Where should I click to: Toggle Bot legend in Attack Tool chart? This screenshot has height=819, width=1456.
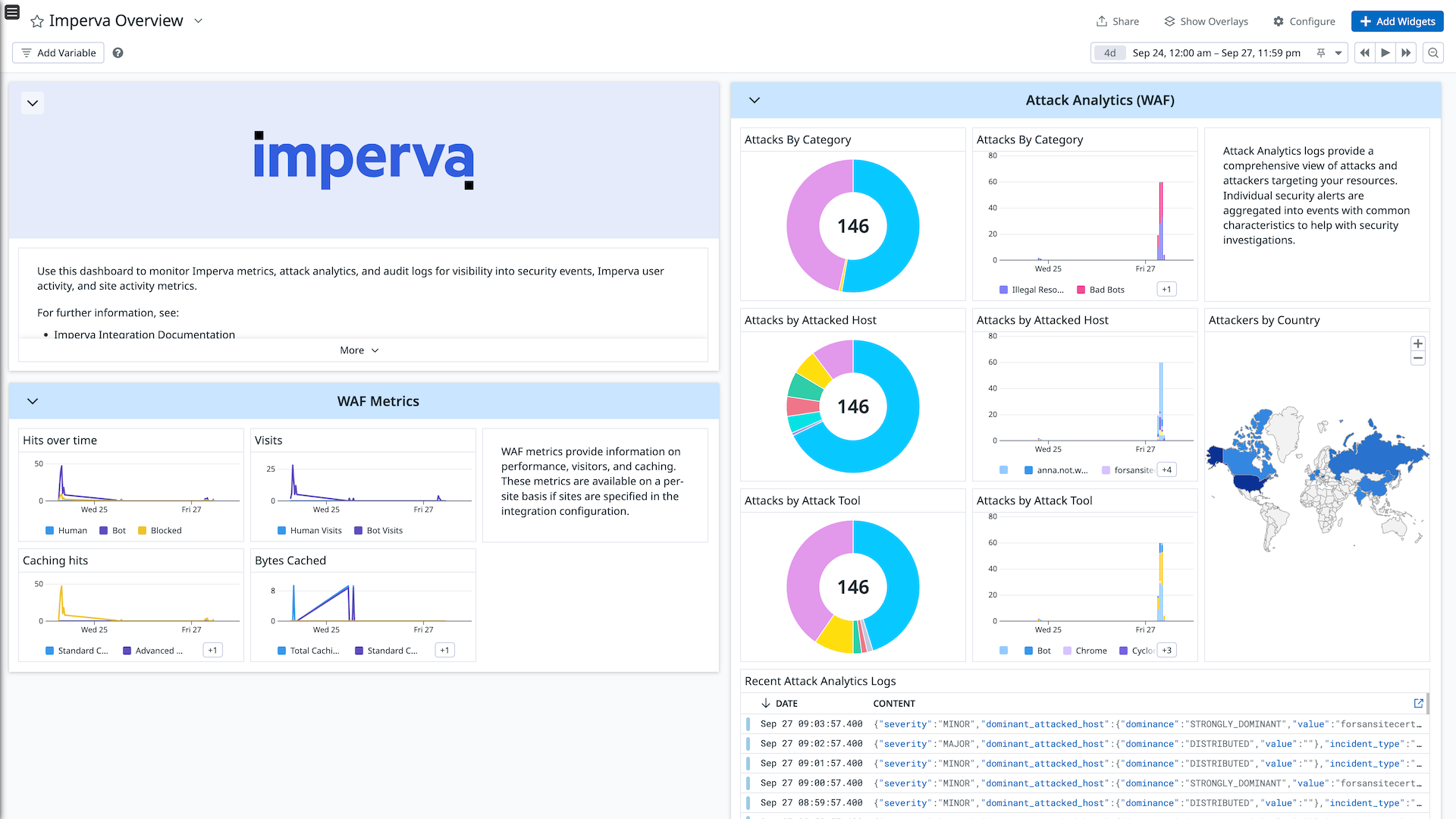tap(1037, 651)
